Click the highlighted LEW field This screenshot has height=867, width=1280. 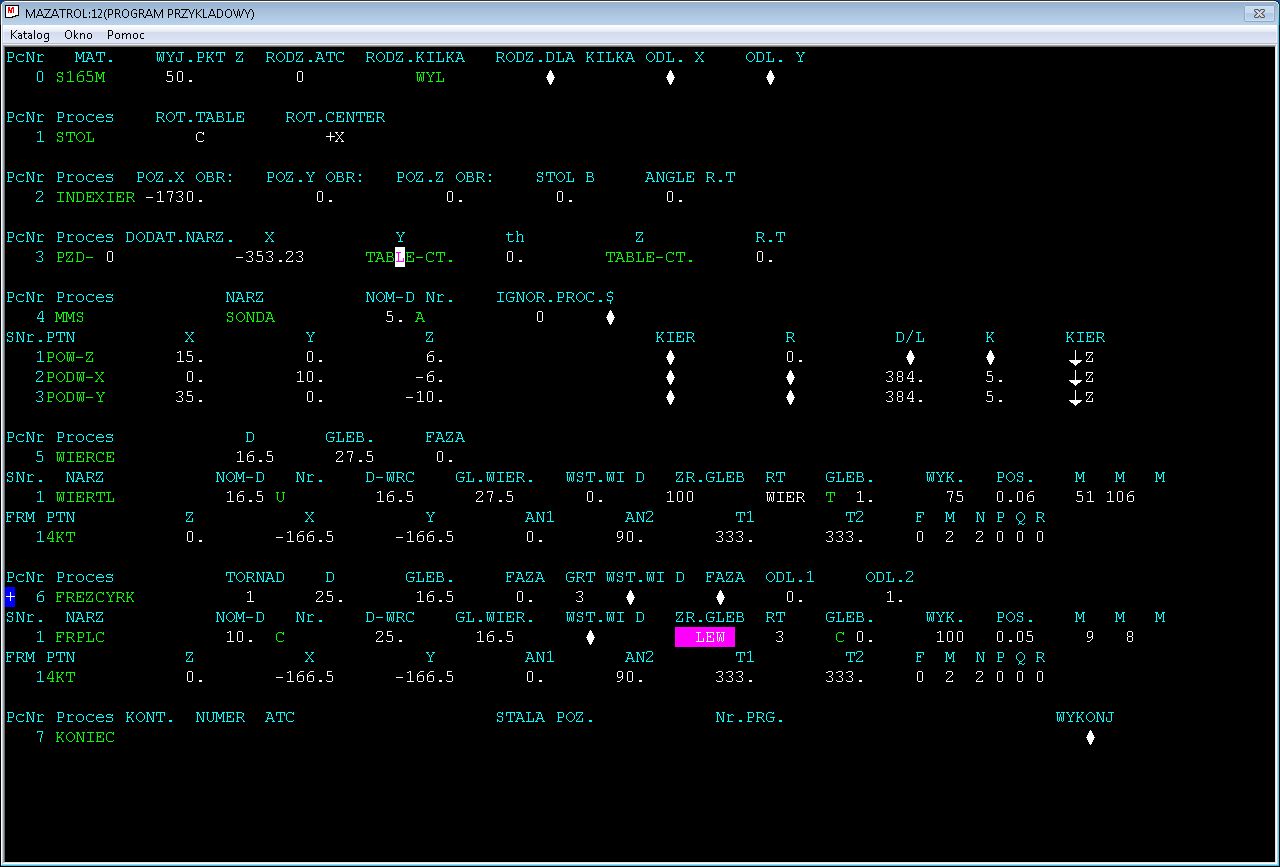pos(705,637)
